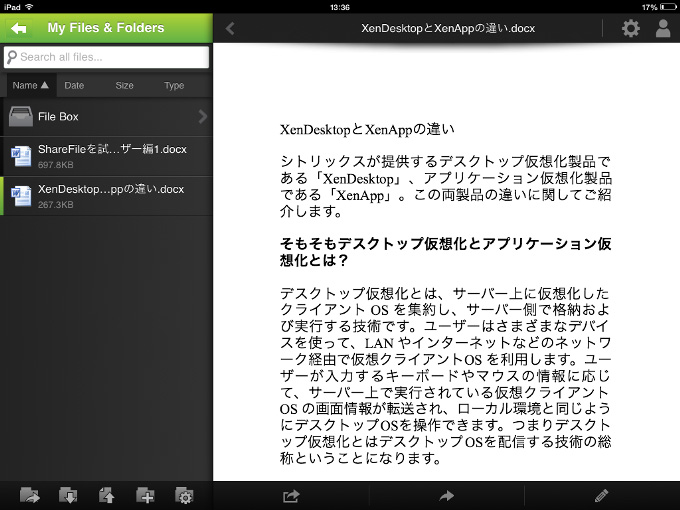Open the user account profile icon
The width and height of the screenshot is (680, 510).
[663, 29]
